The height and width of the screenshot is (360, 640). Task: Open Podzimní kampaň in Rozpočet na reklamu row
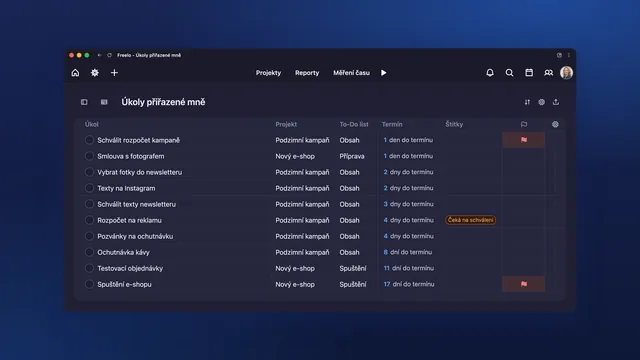(x=302, y=220)
